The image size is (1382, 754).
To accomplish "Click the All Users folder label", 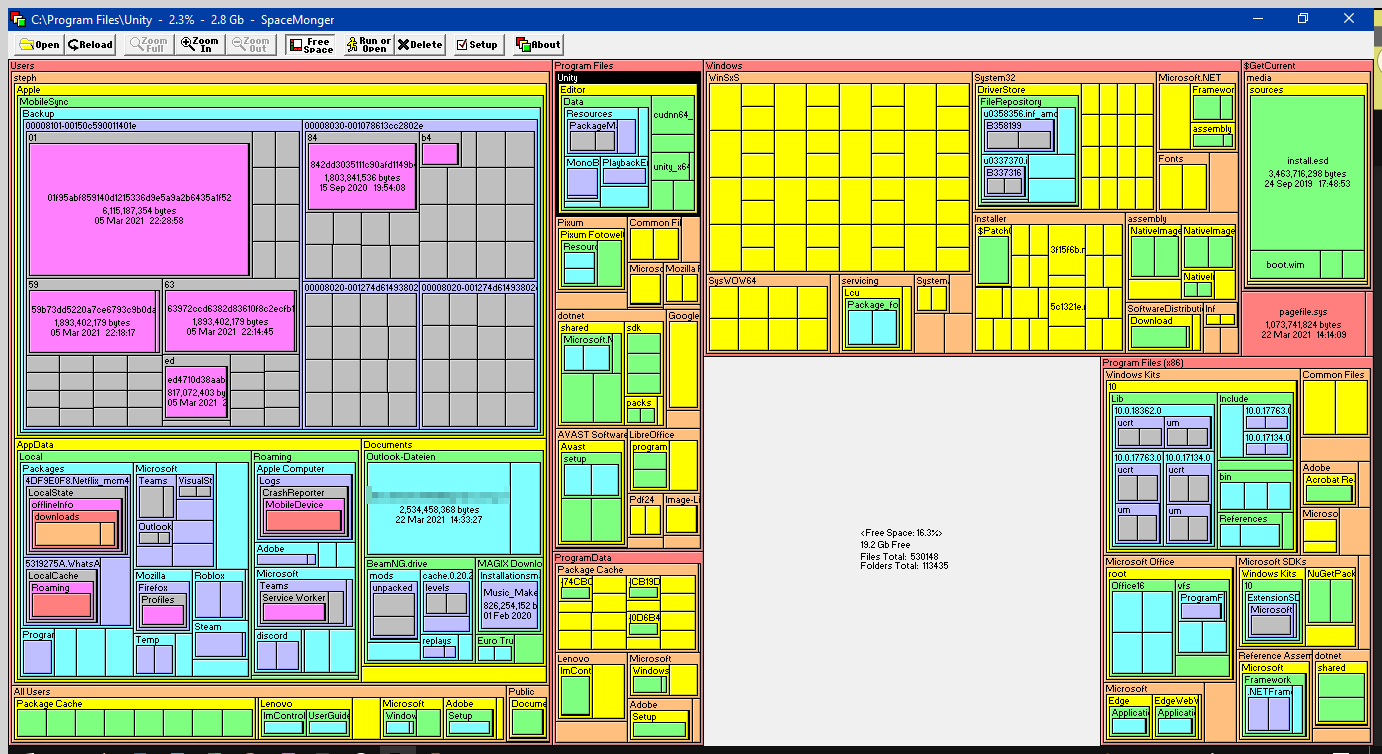I will tap(32, 692).
